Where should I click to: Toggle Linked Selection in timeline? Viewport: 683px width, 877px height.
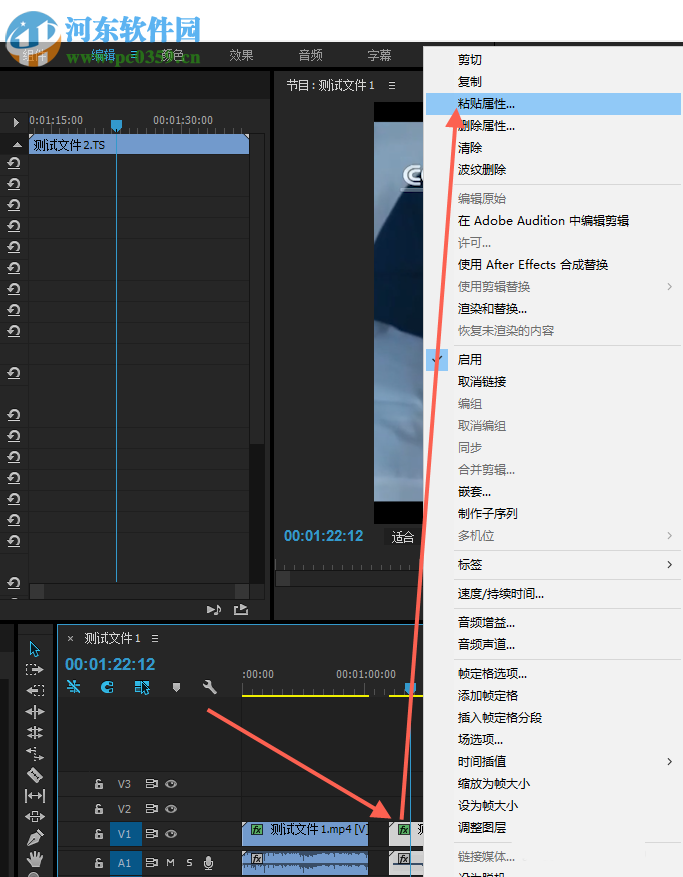pos(142,687)
